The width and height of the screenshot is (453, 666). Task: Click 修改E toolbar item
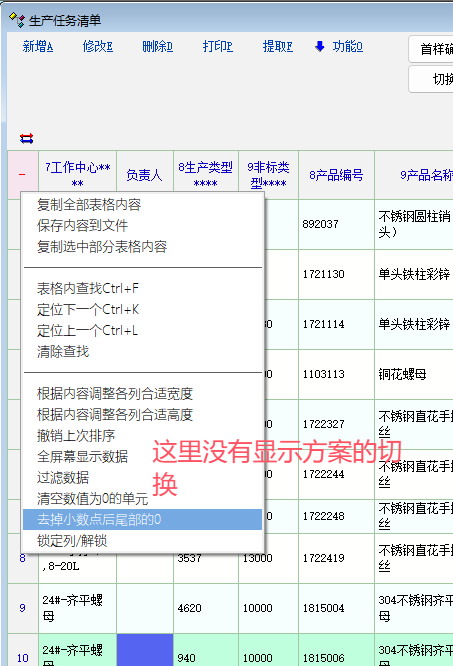pos(98,46)
